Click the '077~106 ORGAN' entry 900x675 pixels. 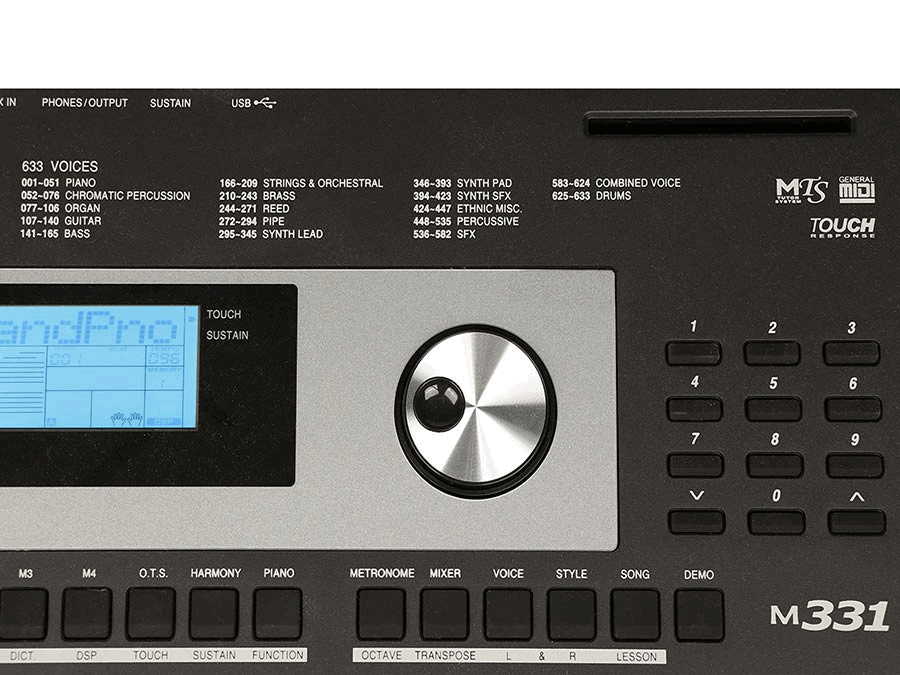click(60, 208)
